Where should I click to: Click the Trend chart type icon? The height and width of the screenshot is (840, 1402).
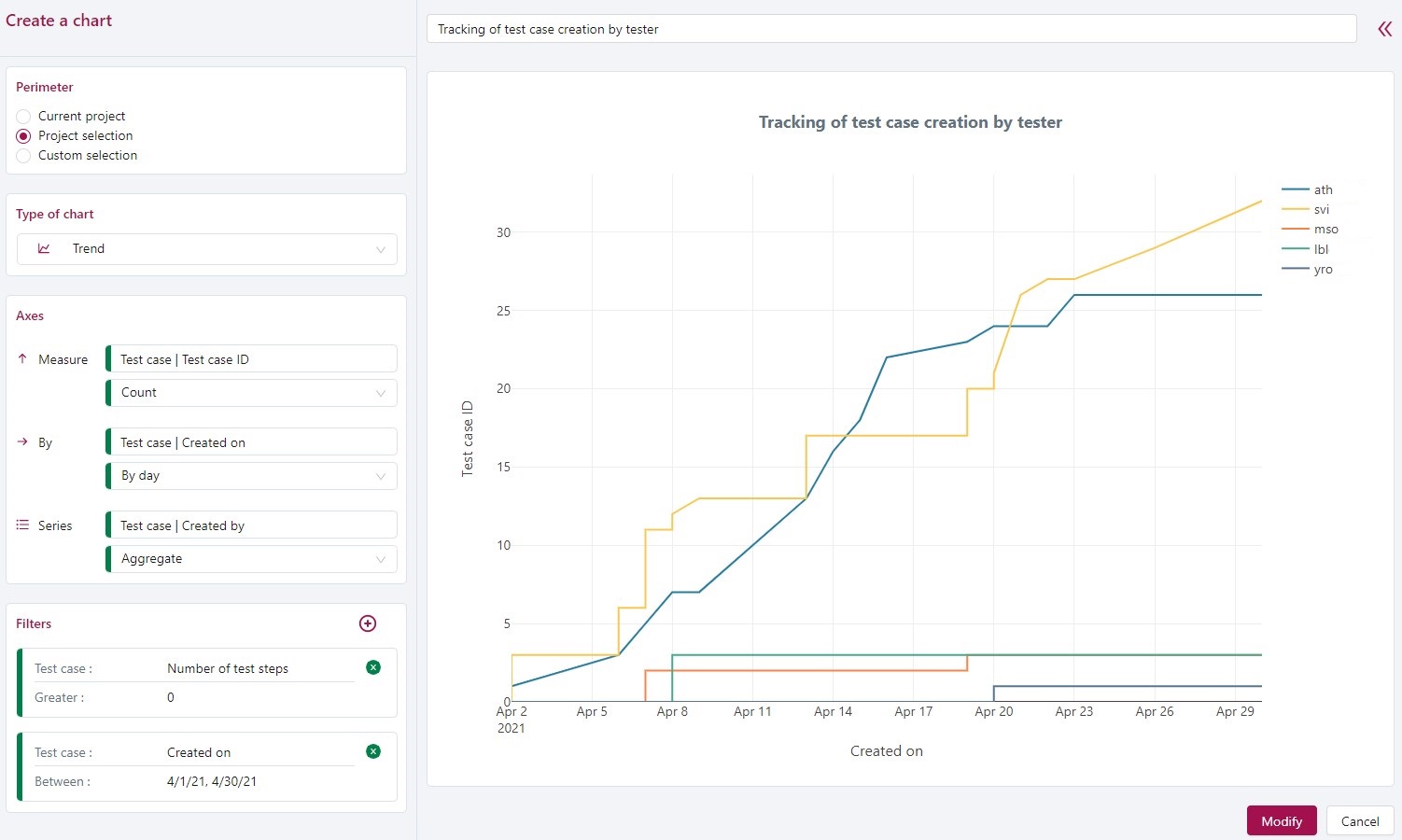click(x=44, y=248)
